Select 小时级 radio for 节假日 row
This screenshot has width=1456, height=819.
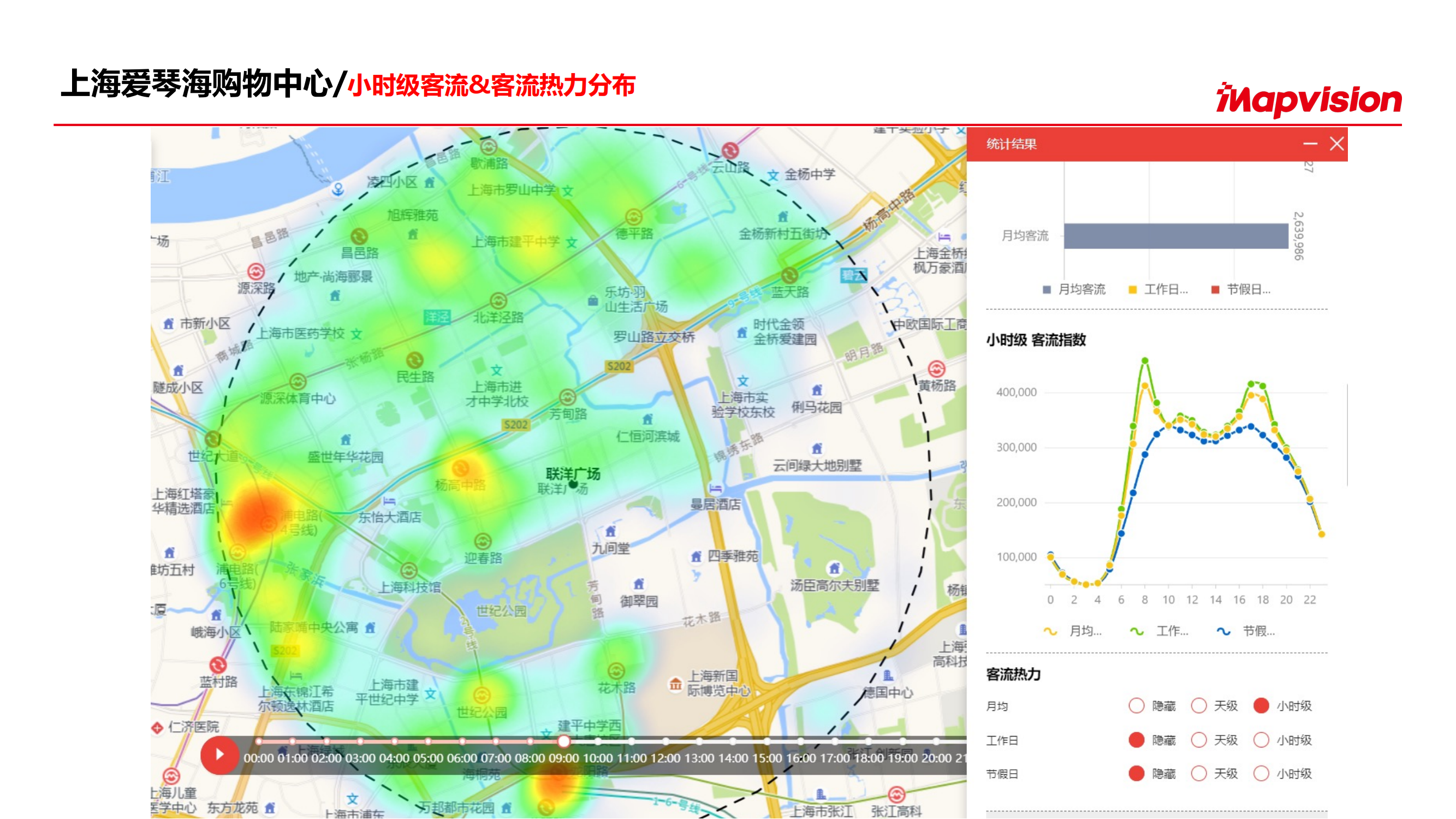click(1261, 773)
